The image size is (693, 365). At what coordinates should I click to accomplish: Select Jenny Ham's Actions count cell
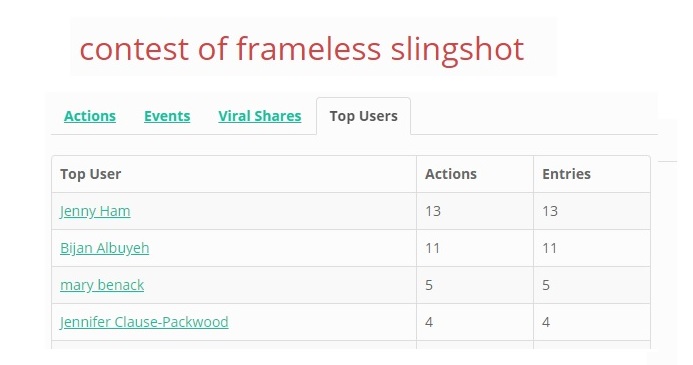coord(475,211)
